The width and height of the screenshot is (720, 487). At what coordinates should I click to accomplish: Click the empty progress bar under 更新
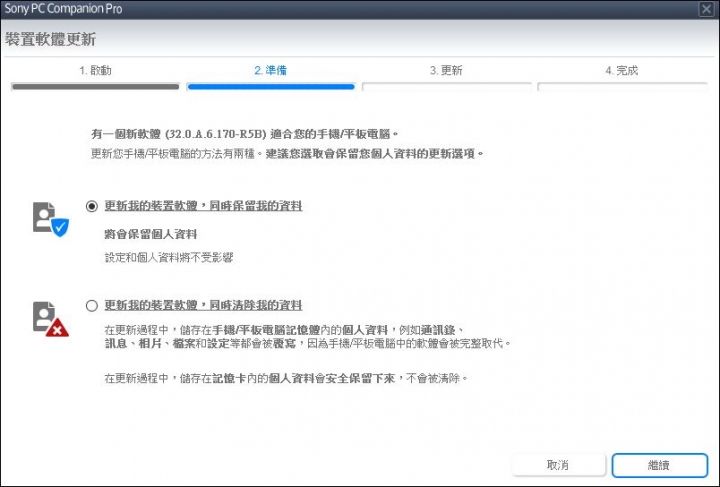(447, 86)
